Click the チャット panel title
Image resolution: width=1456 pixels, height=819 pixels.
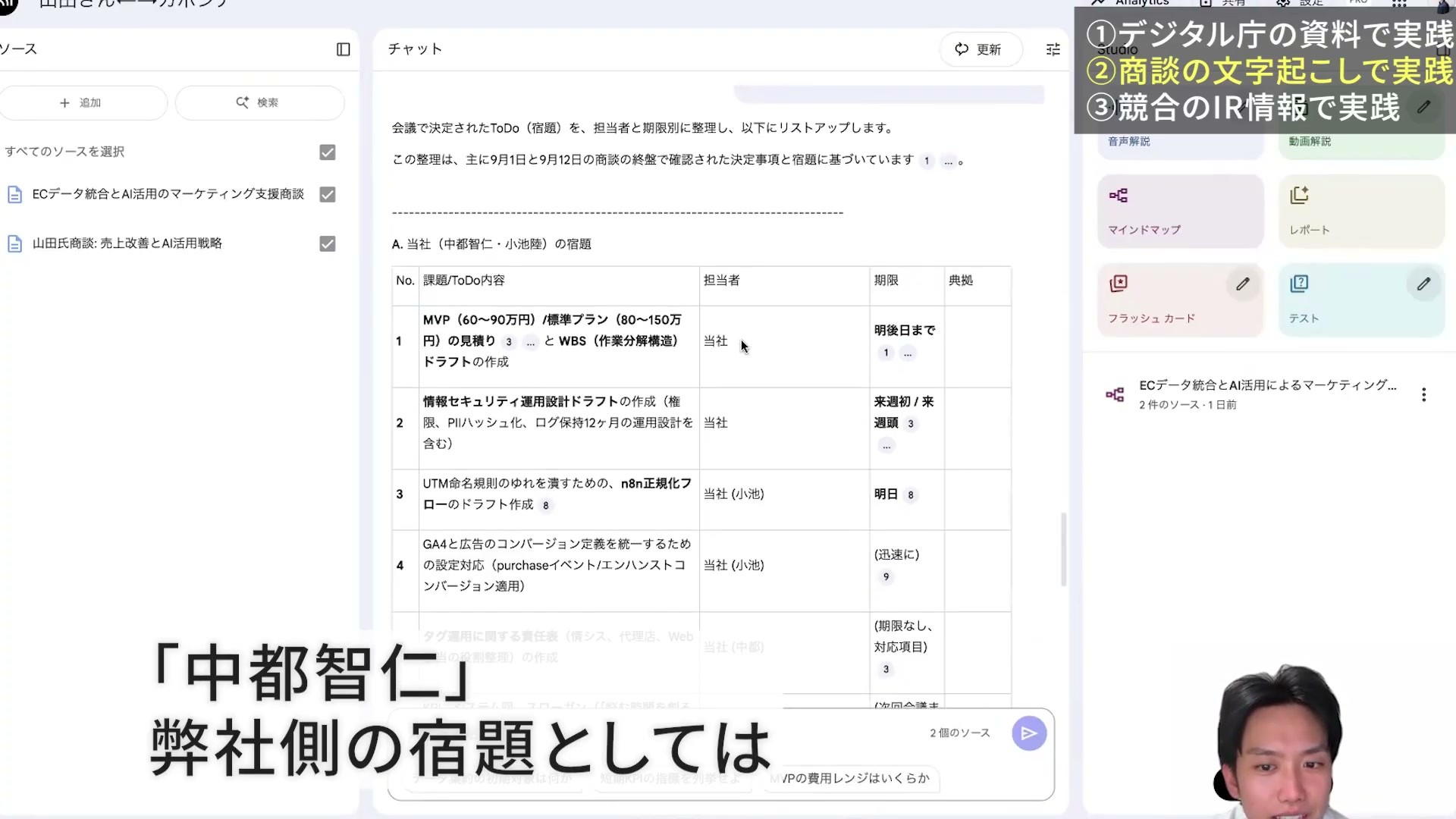click(x=415, y=49)
